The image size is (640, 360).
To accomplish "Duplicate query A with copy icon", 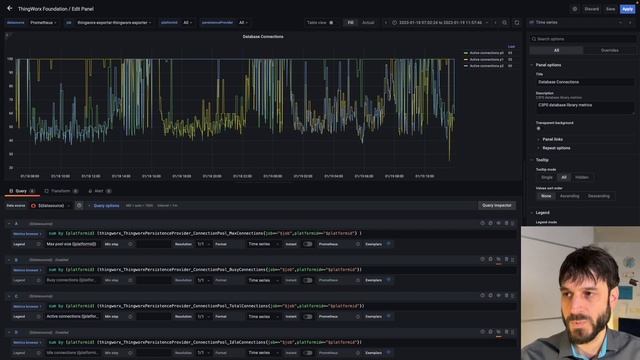I will point(490,223).
